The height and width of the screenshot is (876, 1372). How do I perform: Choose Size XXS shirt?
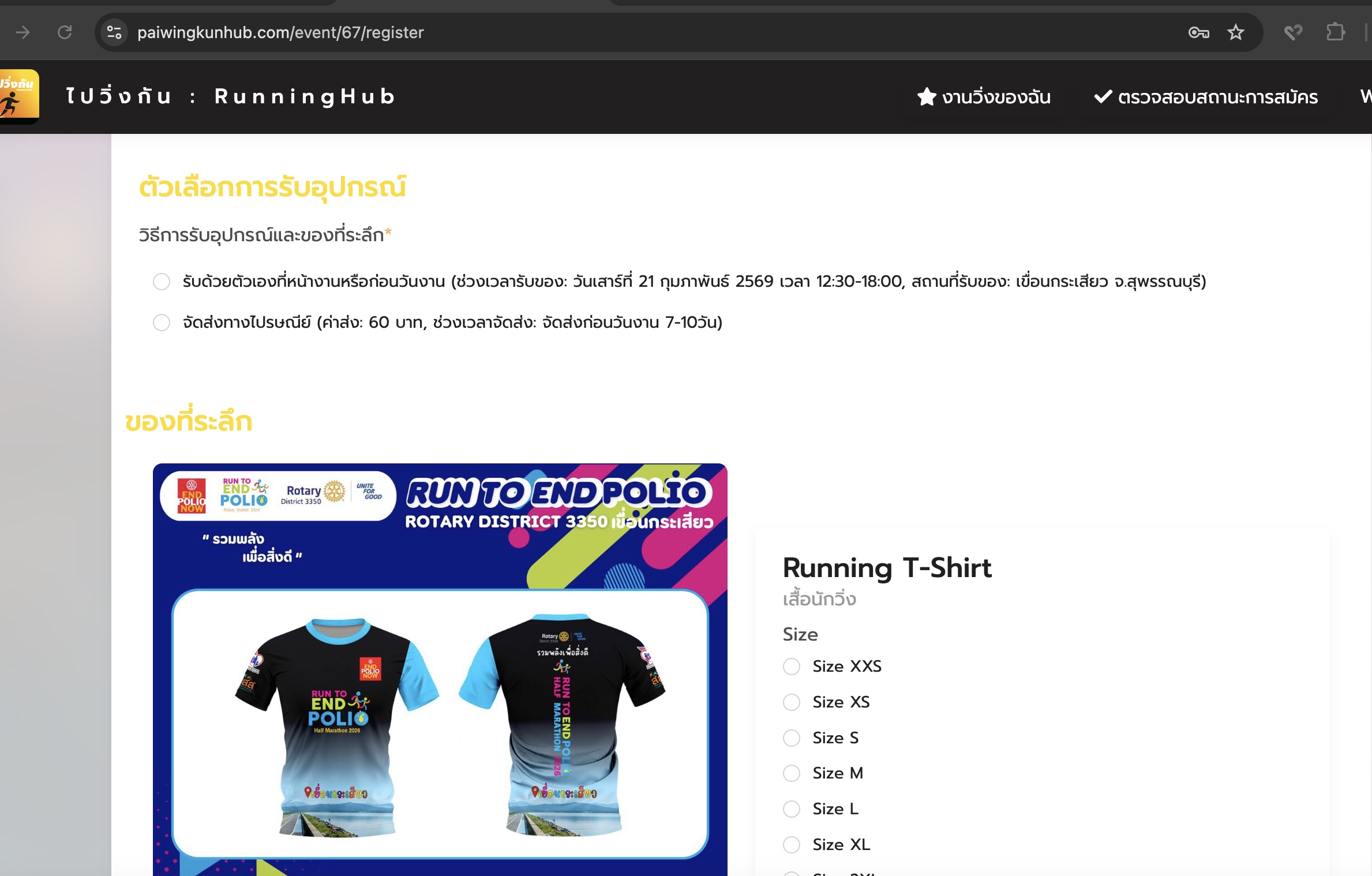tap(792, 667)
